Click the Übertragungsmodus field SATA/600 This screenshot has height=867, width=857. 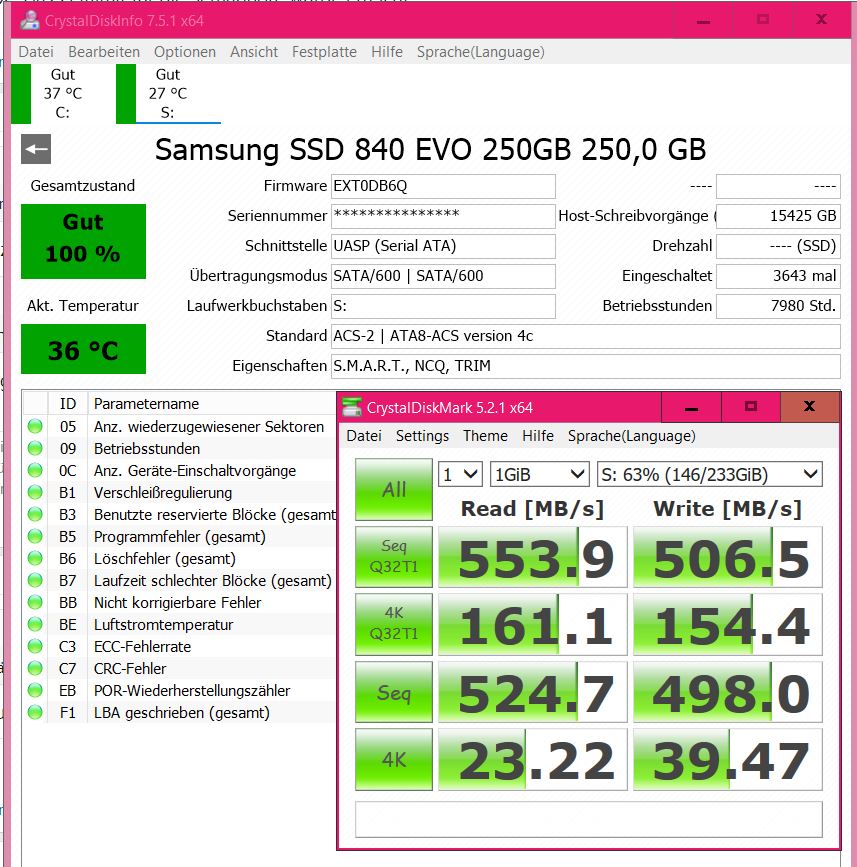443,276
